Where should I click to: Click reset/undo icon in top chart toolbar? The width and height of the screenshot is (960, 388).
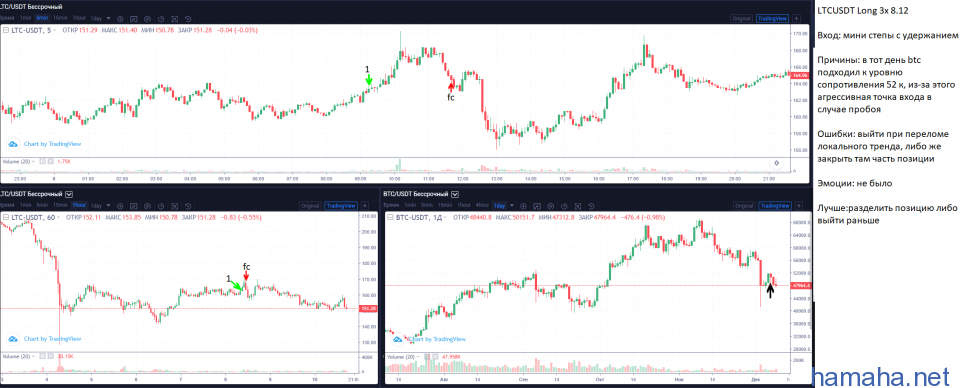[x=188, y=19]
